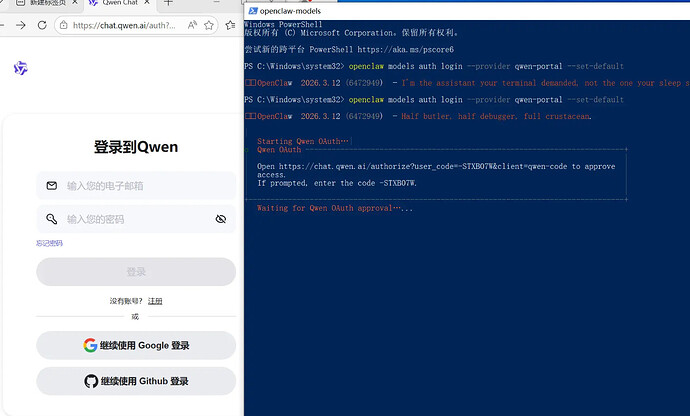This screenshot has height=416, width=690.
Task: Click the PowerShell icon in openclaw-models title
Action: click(253, 11)
